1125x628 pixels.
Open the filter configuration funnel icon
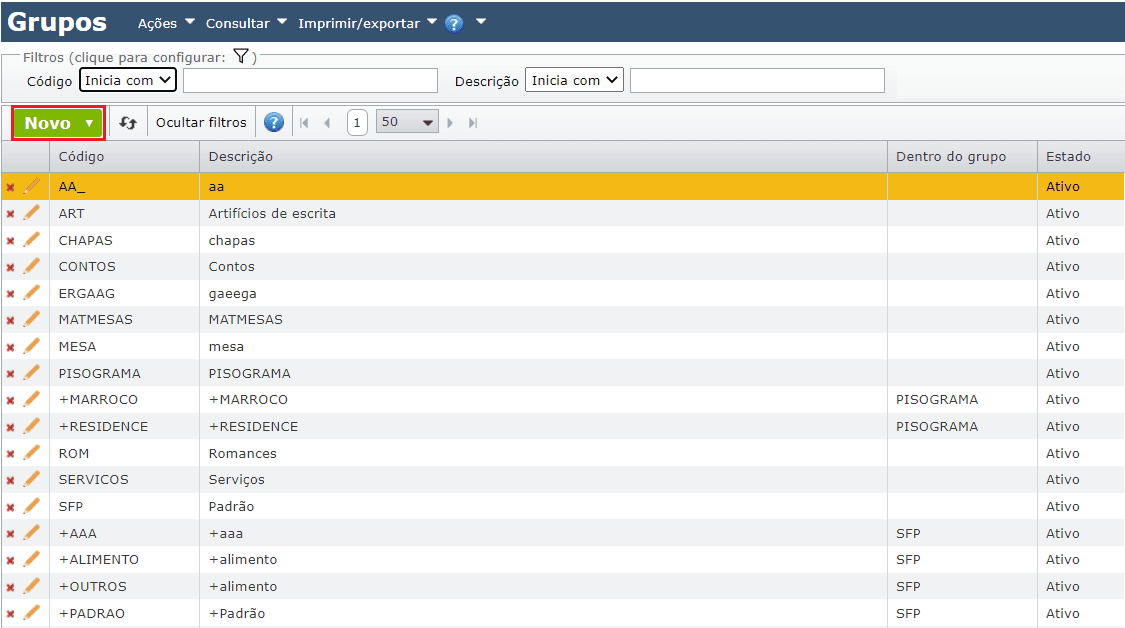click(240, 57)
